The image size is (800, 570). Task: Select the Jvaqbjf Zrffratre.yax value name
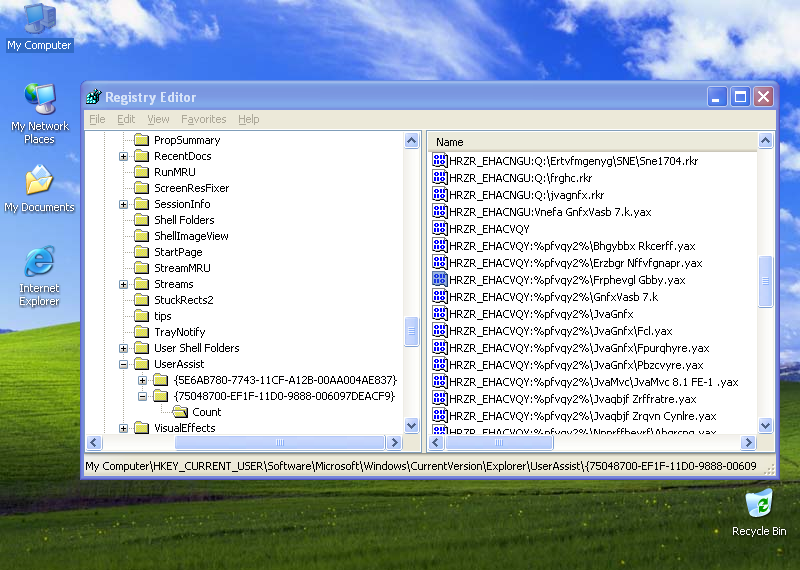pos(572,399)
